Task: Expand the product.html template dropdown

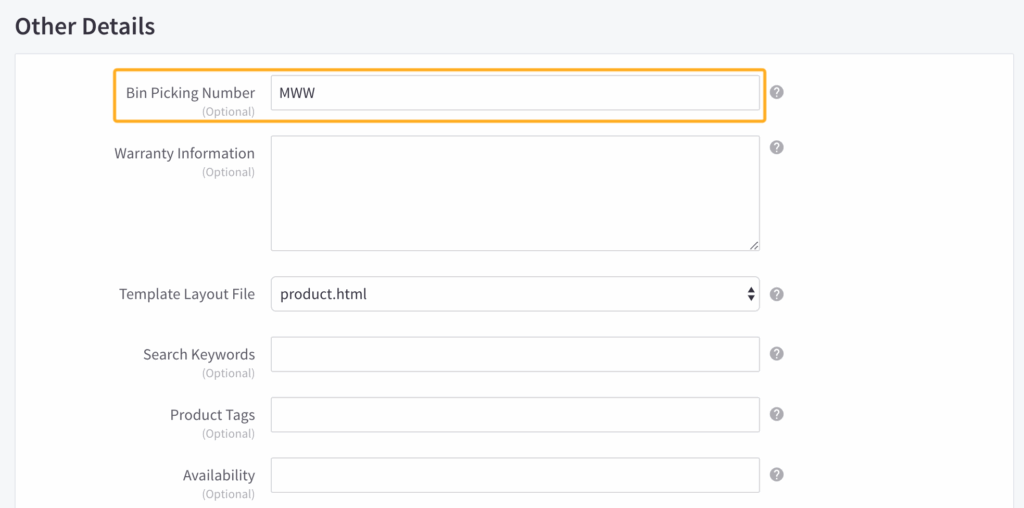Action: 514,294
